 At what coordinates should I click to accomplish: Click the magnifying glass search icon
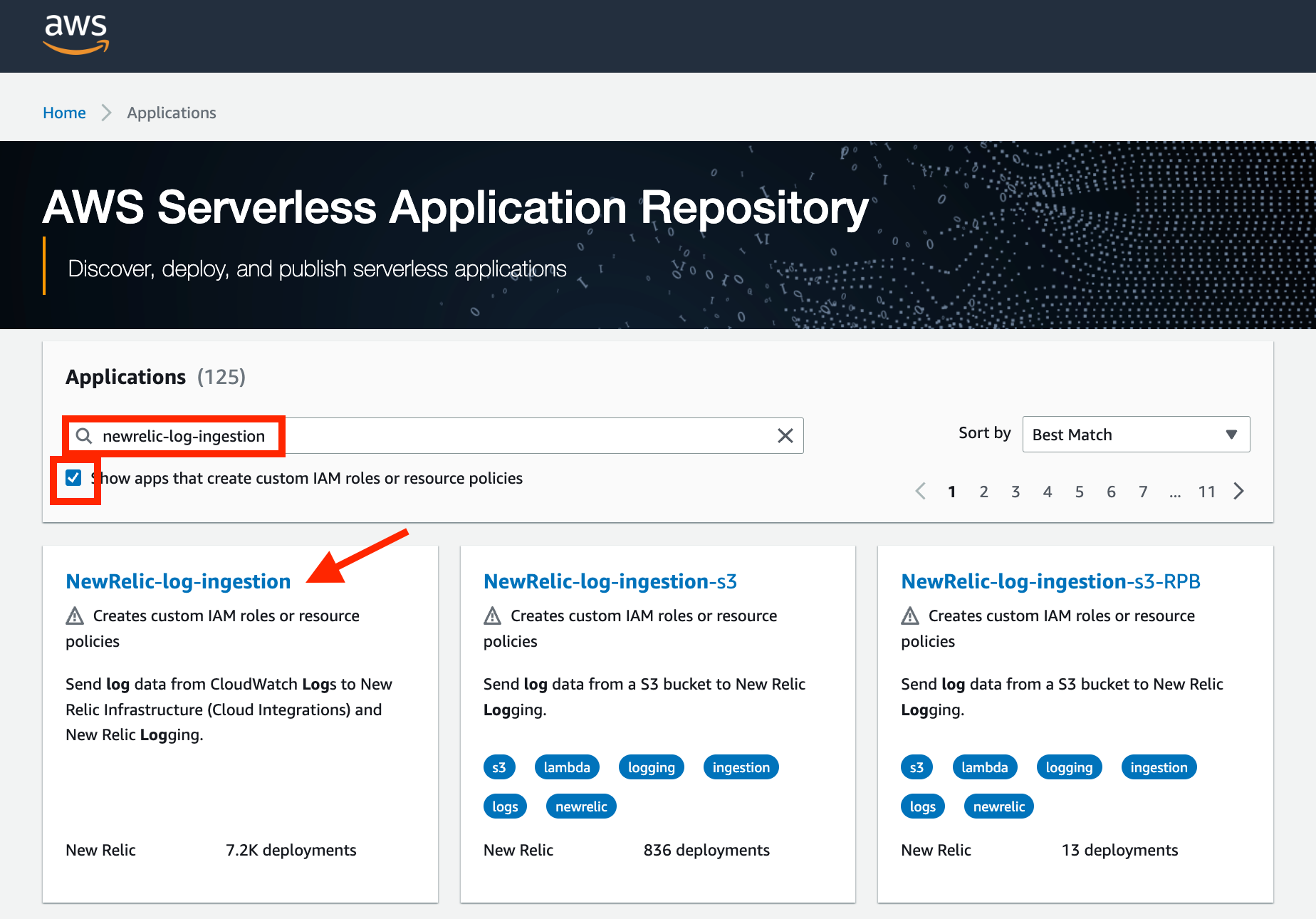[83, 435]
